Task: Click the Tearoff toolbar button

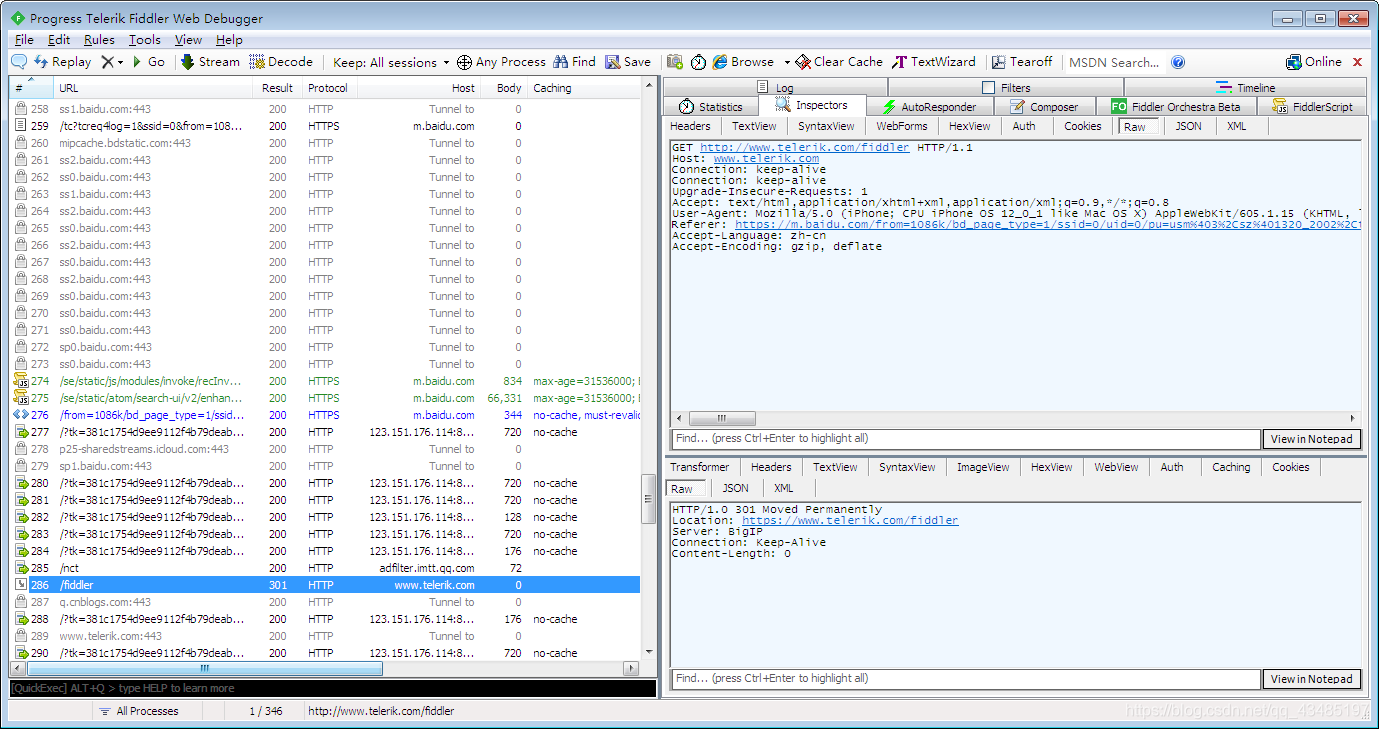Action: [x=1022, y=62]
